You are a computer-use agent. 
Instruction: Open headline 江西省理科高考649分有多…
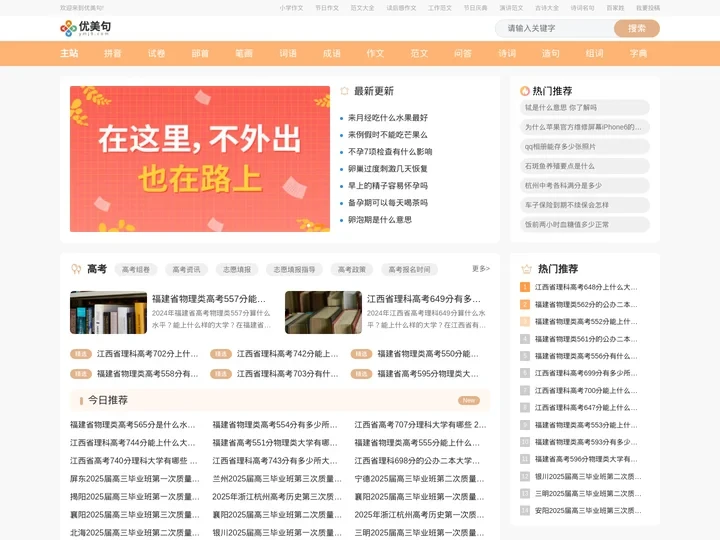tap(424, 299)
